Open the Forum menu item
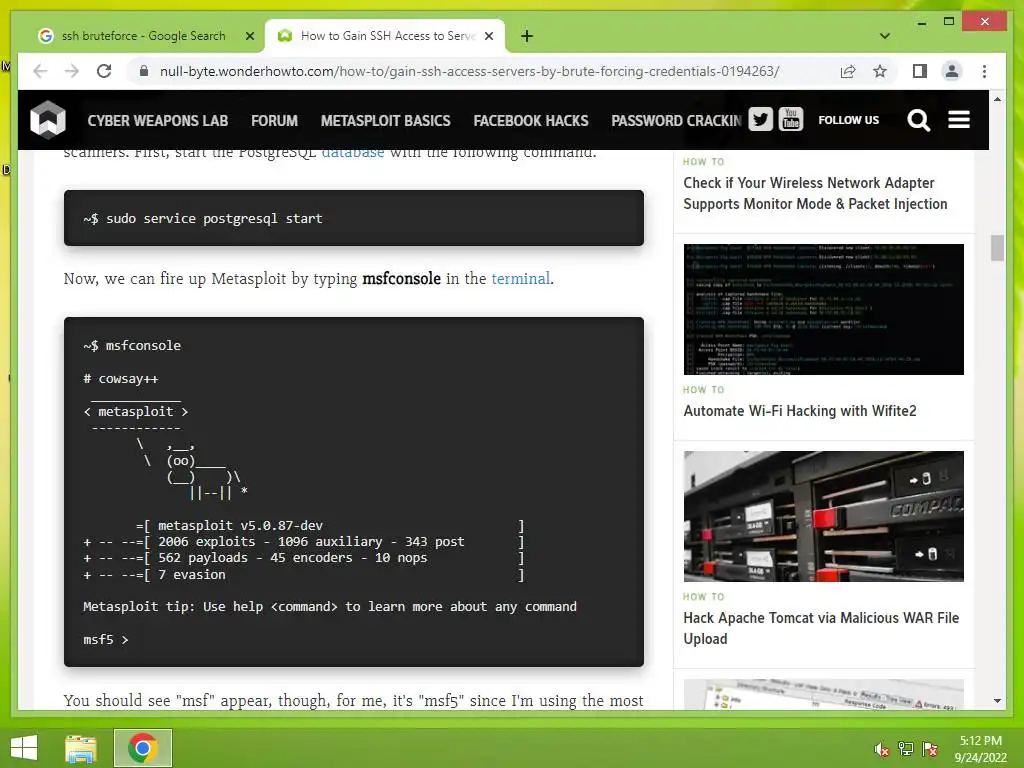The height and width of the screenshot is (768, 1024). (274, 121)
